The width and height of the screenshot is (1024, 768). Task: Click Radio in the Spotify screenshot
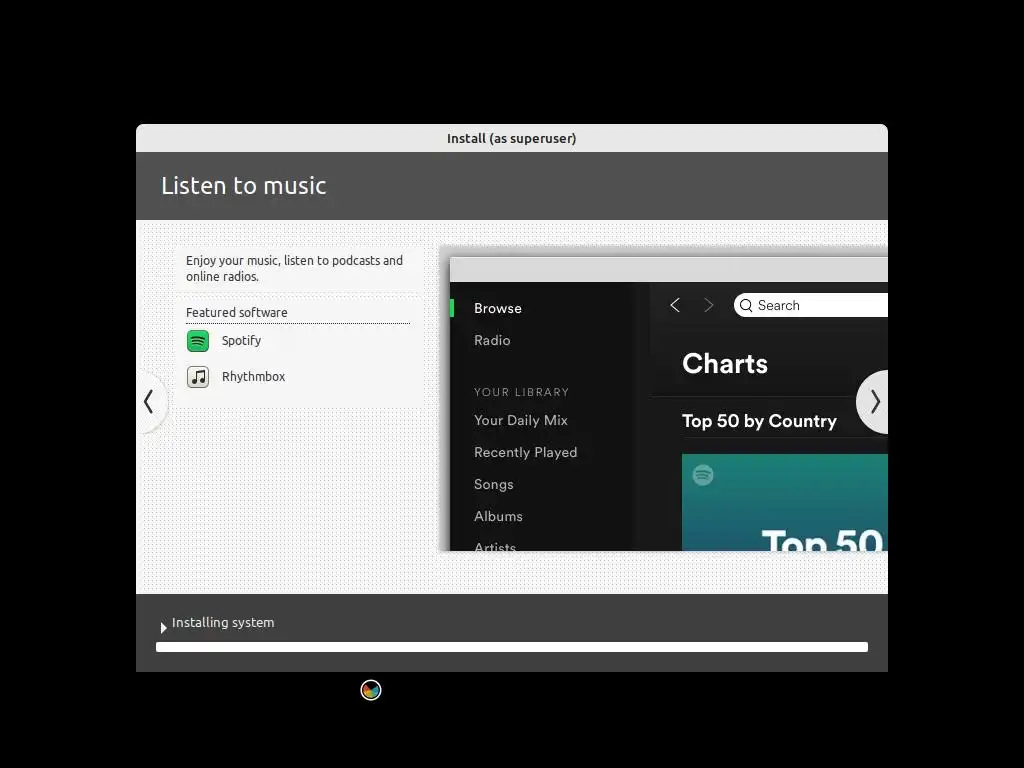pyautogui.click(x=492, y=340)
